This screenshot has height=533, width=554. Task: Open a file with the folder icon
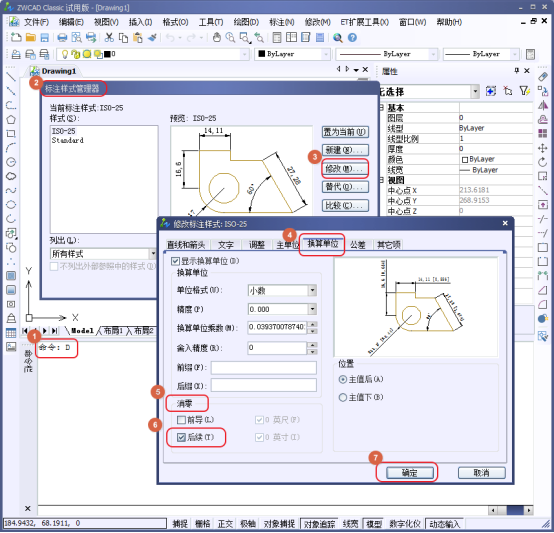click(x=31, y=37)
